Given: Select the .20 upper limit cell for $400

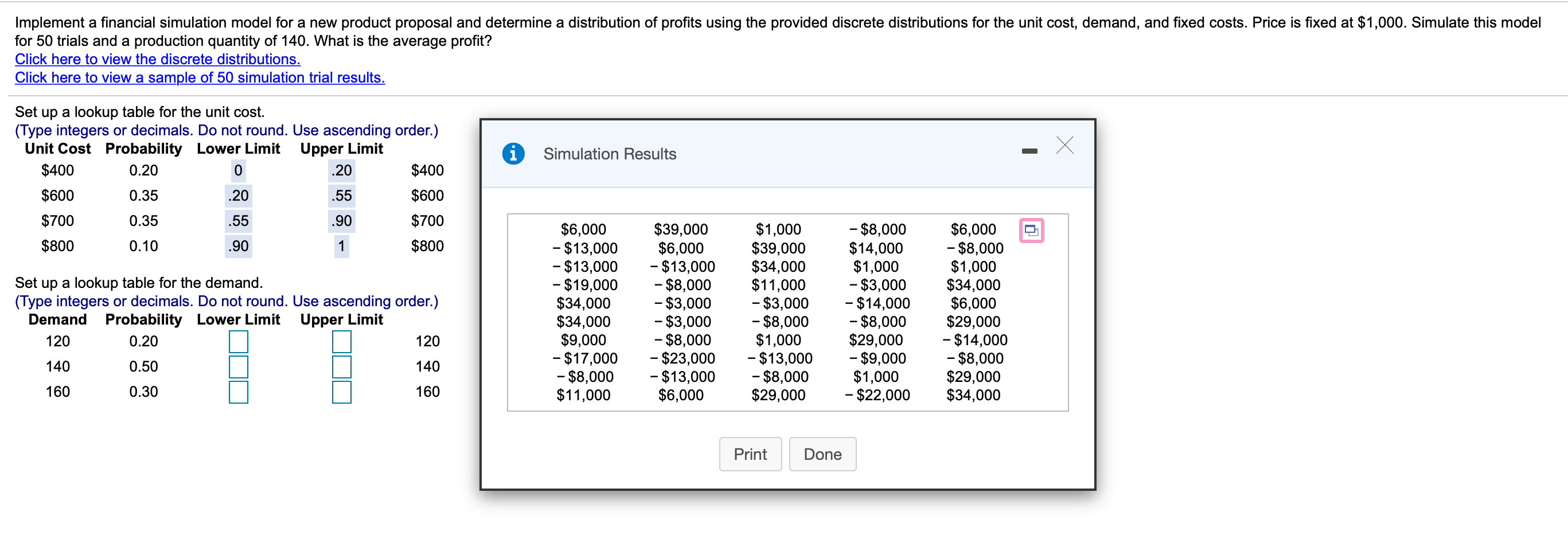Looking at the screenshot, I should click(x=340, y=170).
